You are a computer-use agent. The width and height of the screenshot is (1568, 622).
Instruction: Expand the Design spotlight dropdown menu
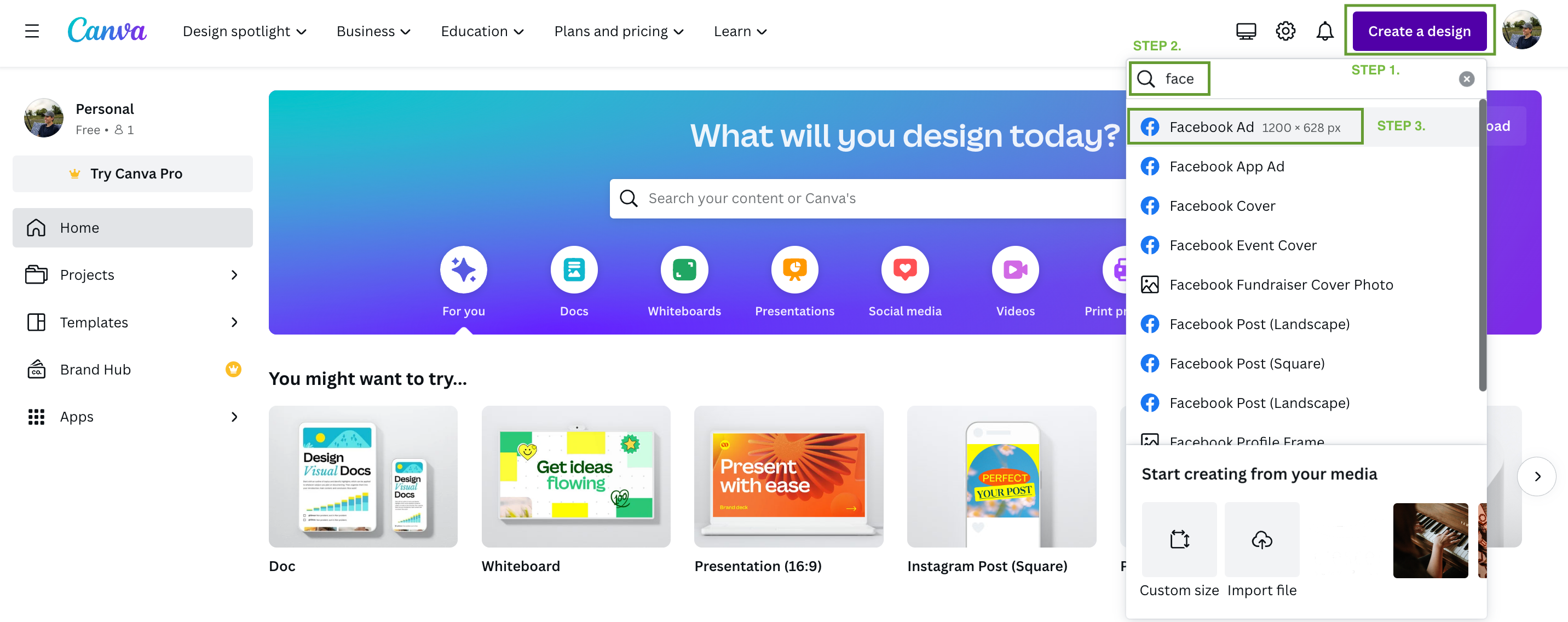pos(245,30)
